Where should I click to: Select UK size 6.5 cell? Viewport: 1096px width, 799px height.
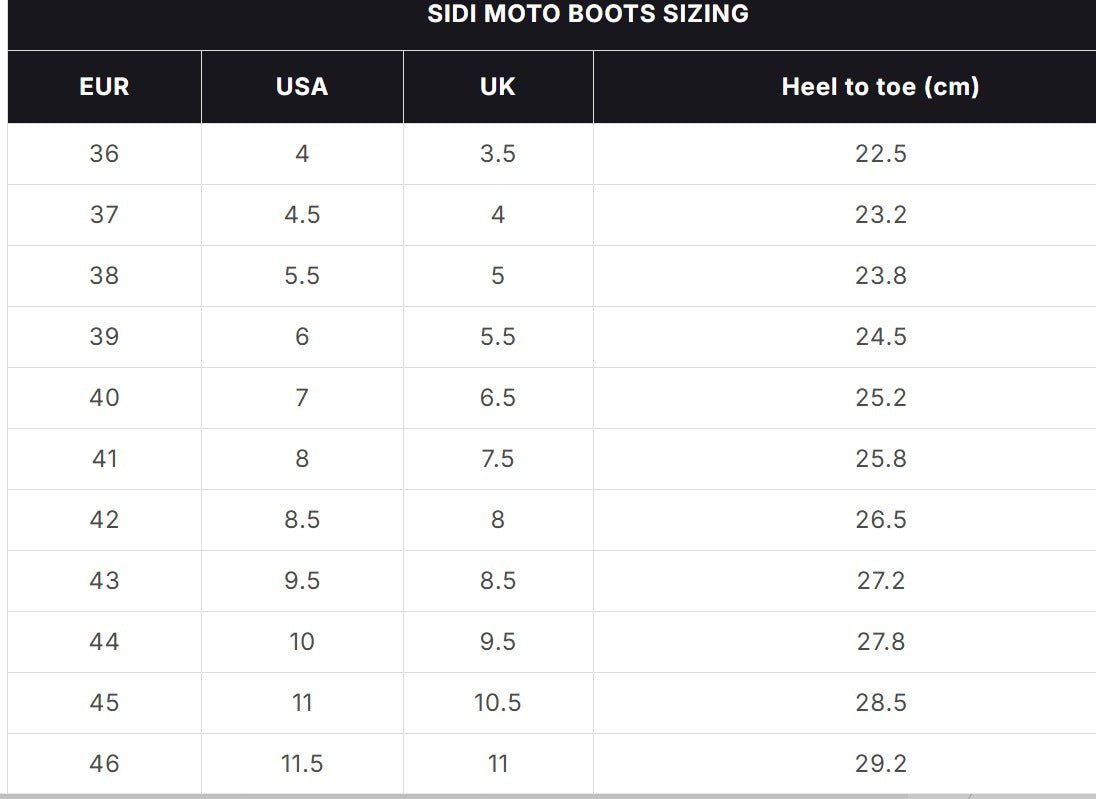(497, 398)
